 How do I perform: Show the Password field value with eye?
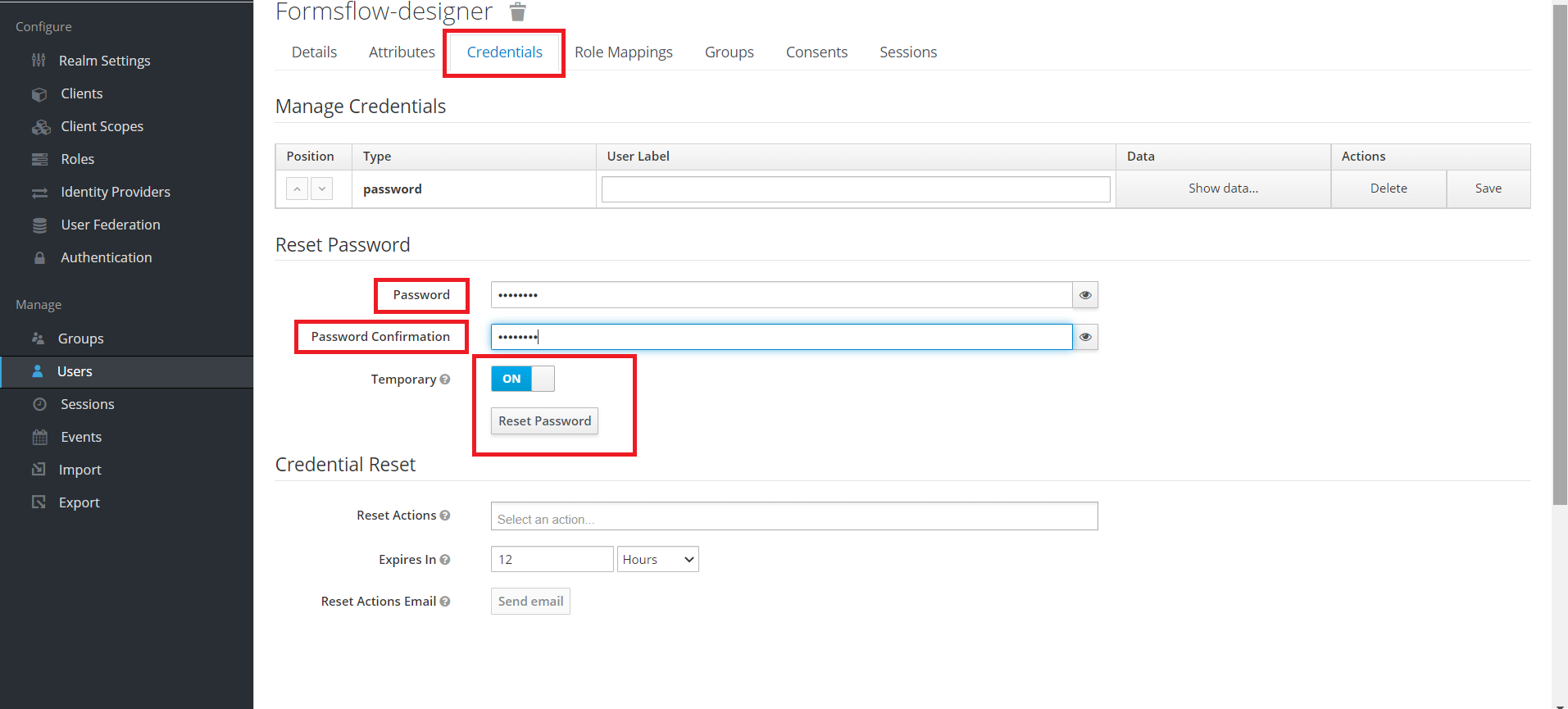(x=1085, y=295)
